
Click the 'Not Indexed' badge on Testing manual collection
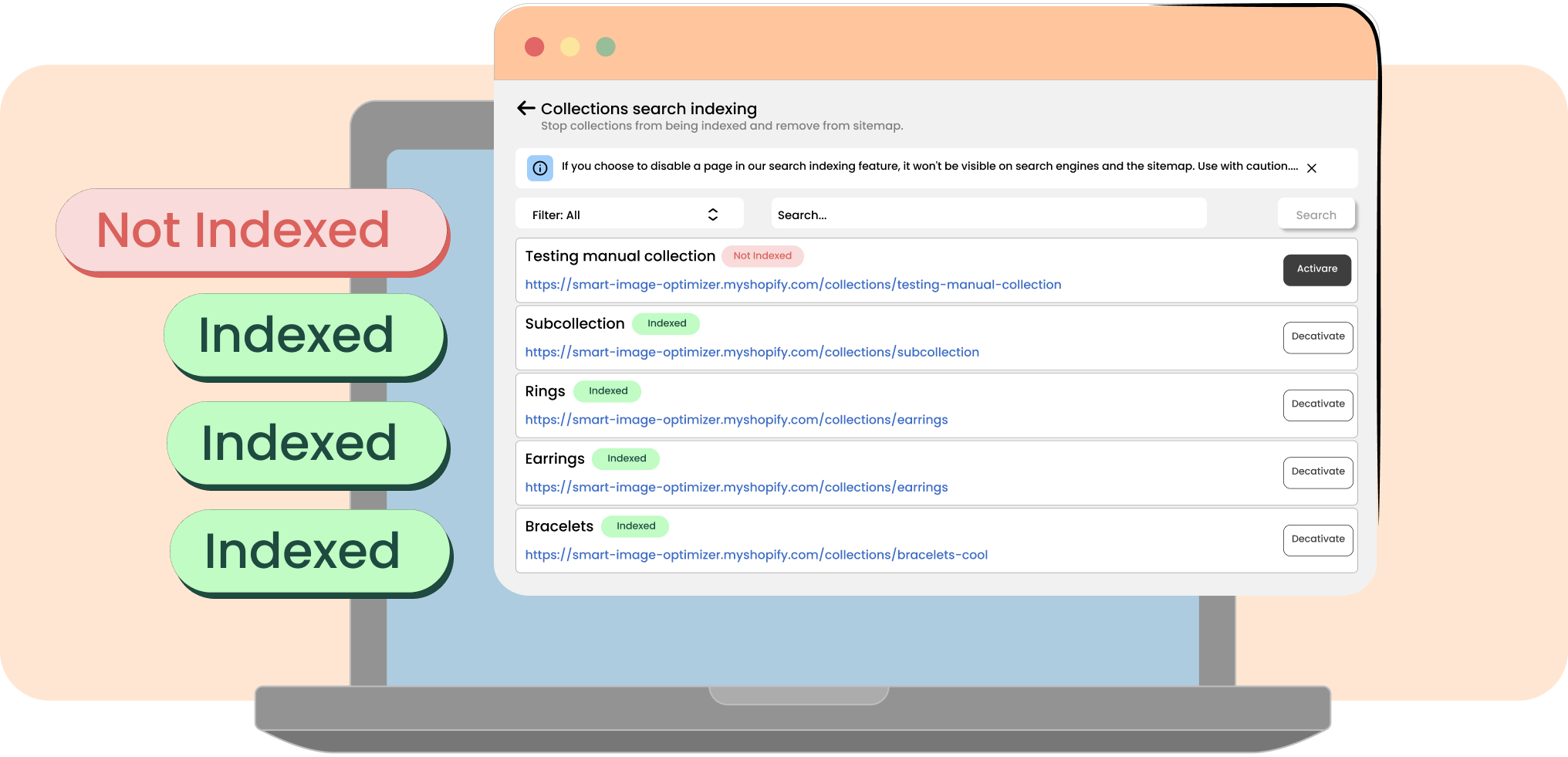[763, 255]
